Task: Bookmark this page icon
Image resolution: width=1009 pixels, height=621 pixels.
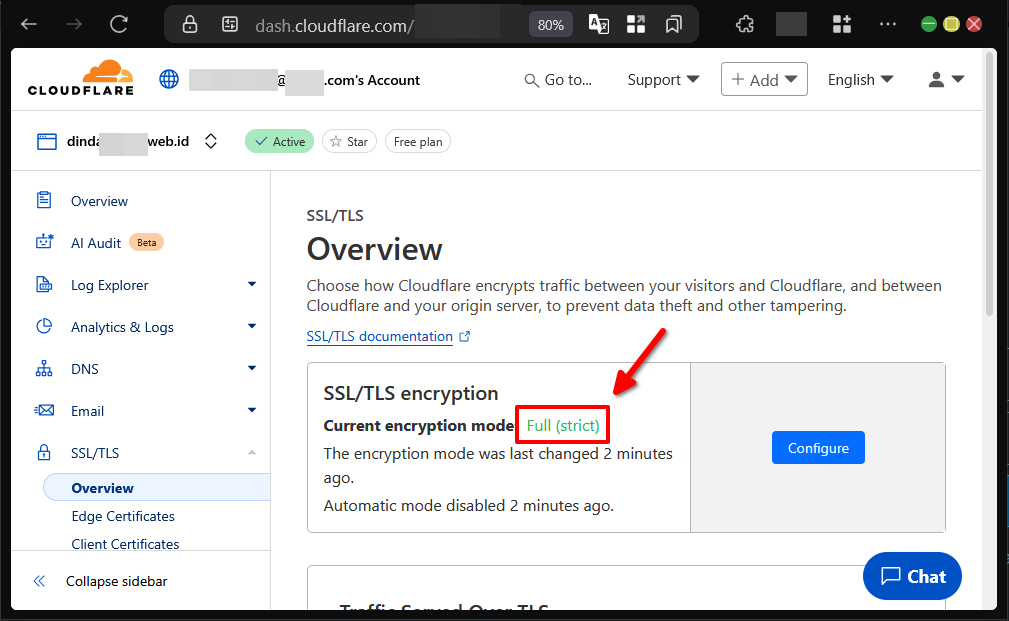Action: coord(674,24)
